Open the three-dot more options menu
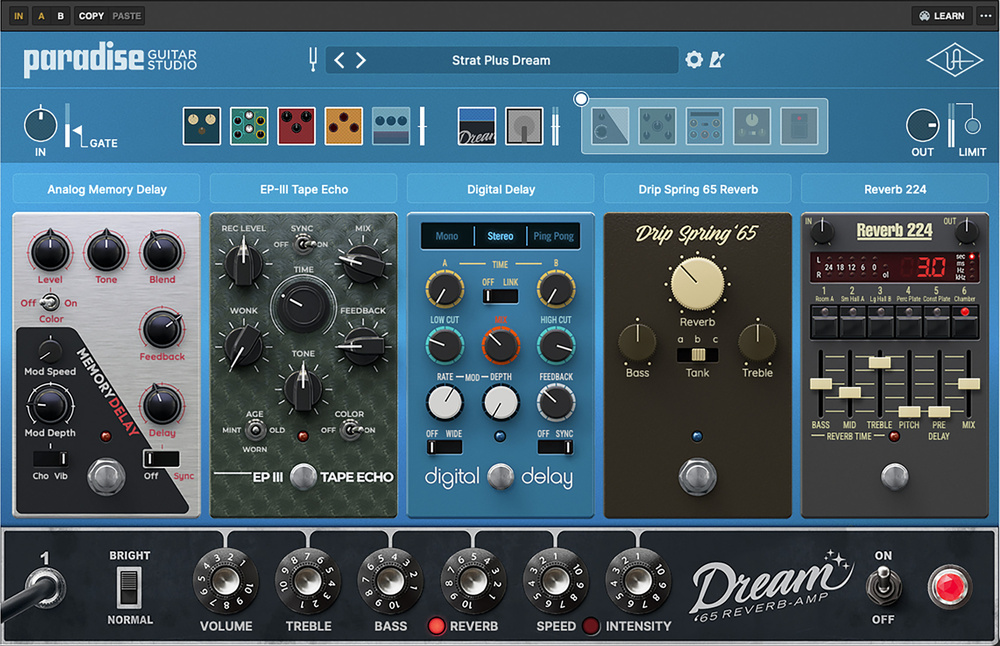 (x=985, y=16)
